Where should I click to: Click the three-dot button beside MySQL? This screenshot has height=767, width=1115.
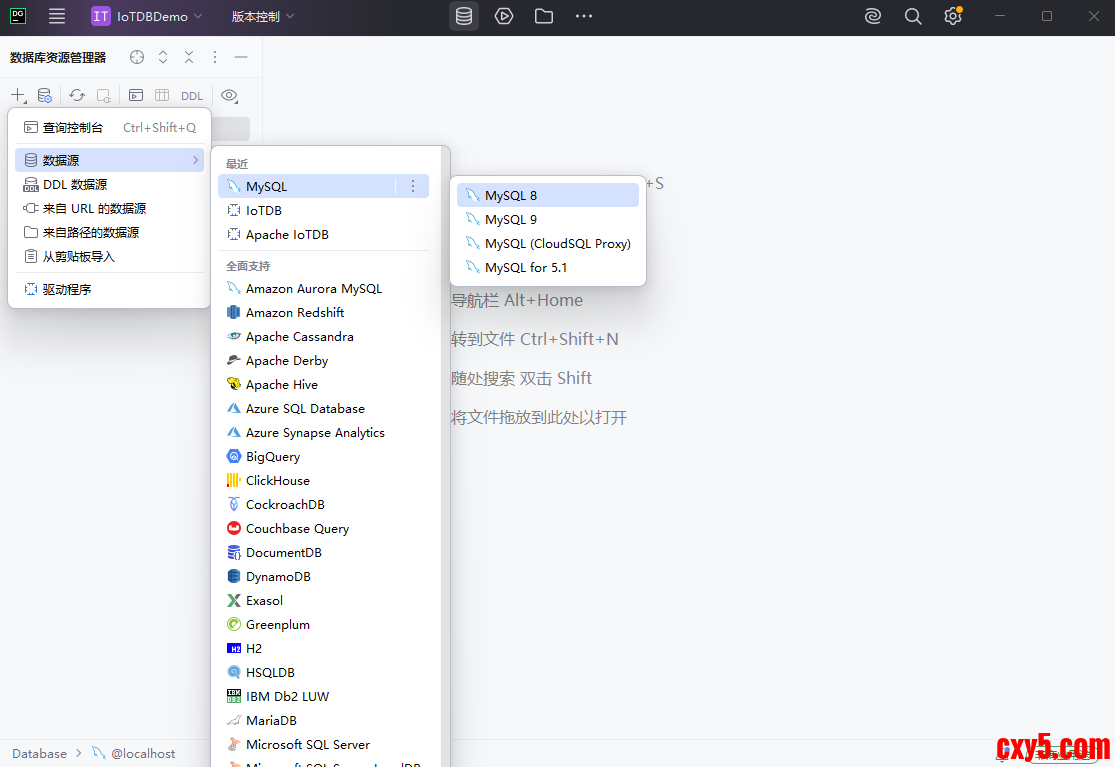coord(413,186)
